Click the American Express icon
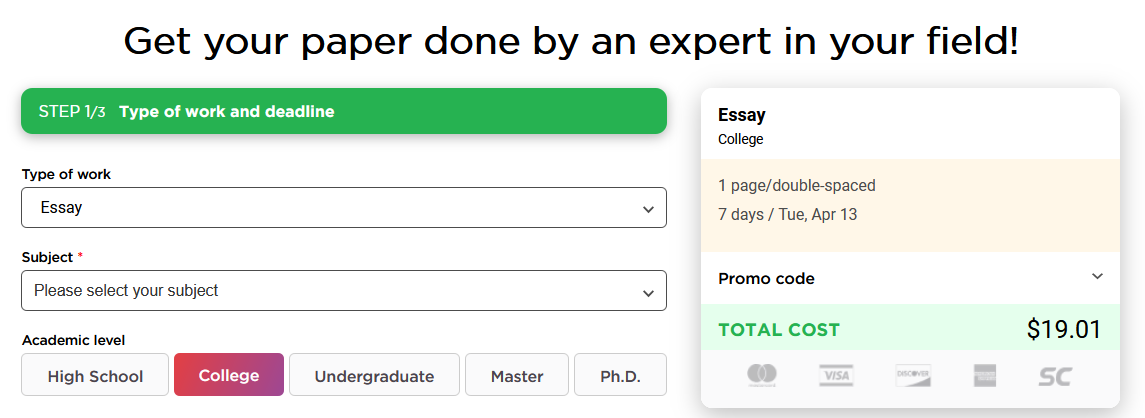Screen dimensions: 1145x418 [985, 375]
